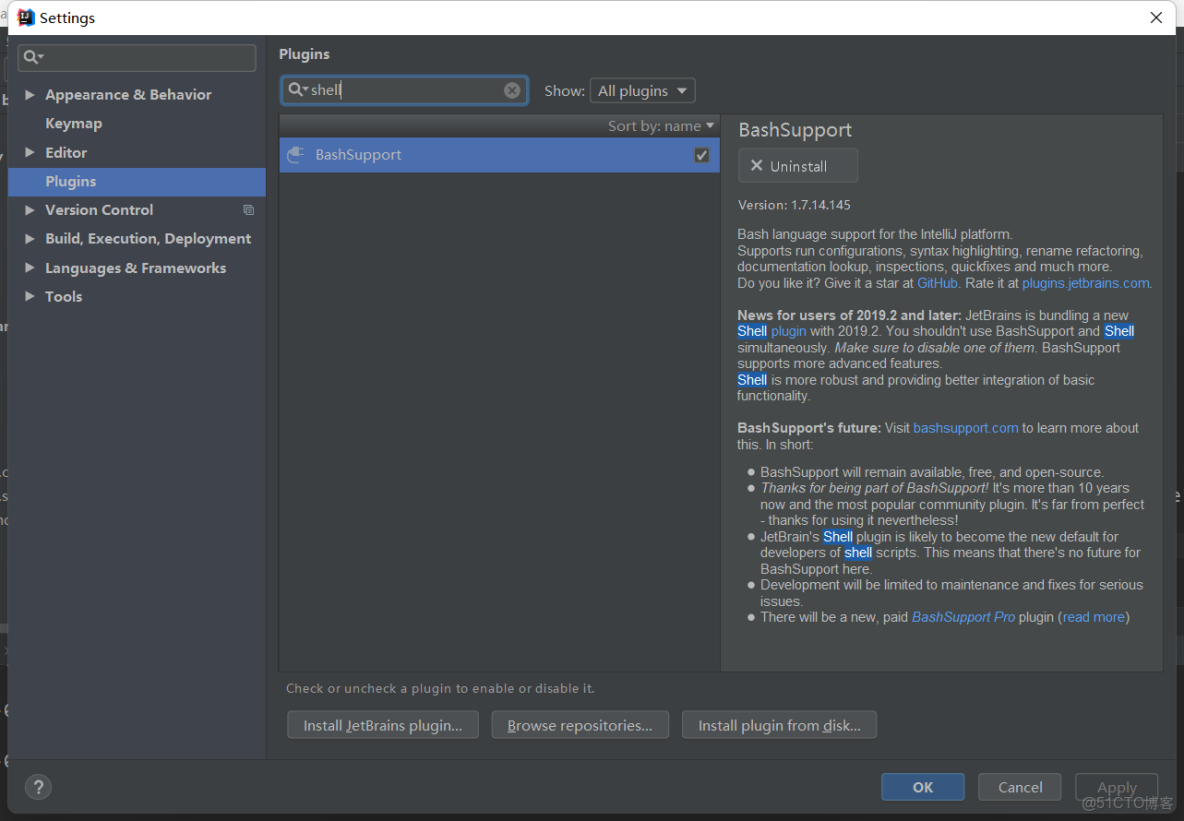Expand the Appearance & Behavior section

(x=31, y=94)
